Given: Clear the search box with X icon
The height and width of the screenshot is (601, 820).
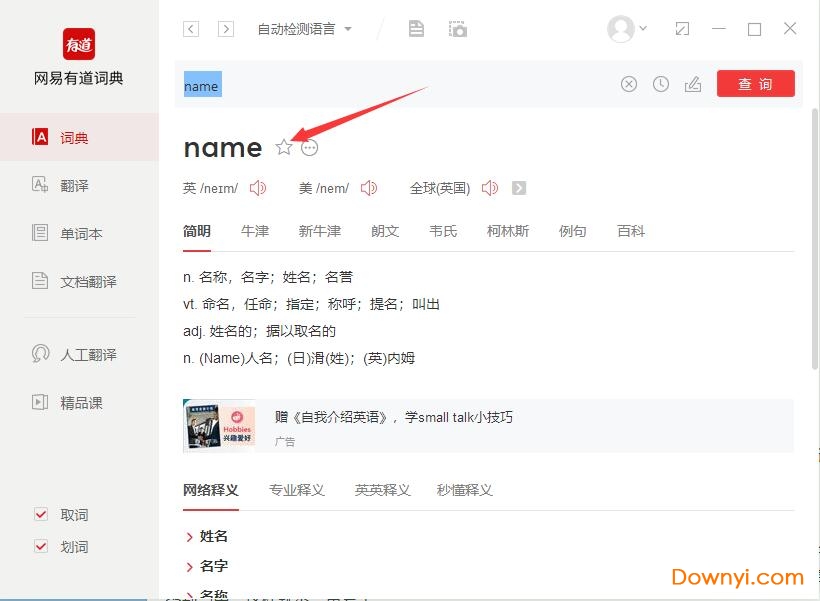Looking at the screenshot, I should click(x=629, y=85).
